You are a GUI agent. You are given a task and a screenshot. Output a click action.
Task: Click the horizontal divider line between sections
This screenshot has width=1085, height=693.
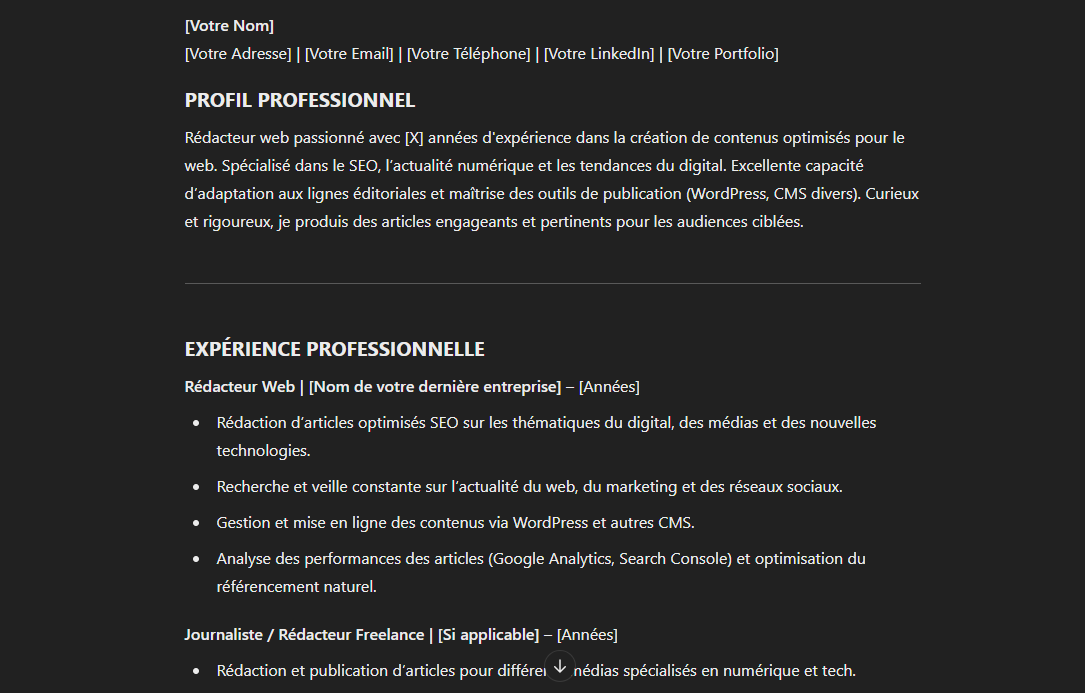tap(553, 284)
